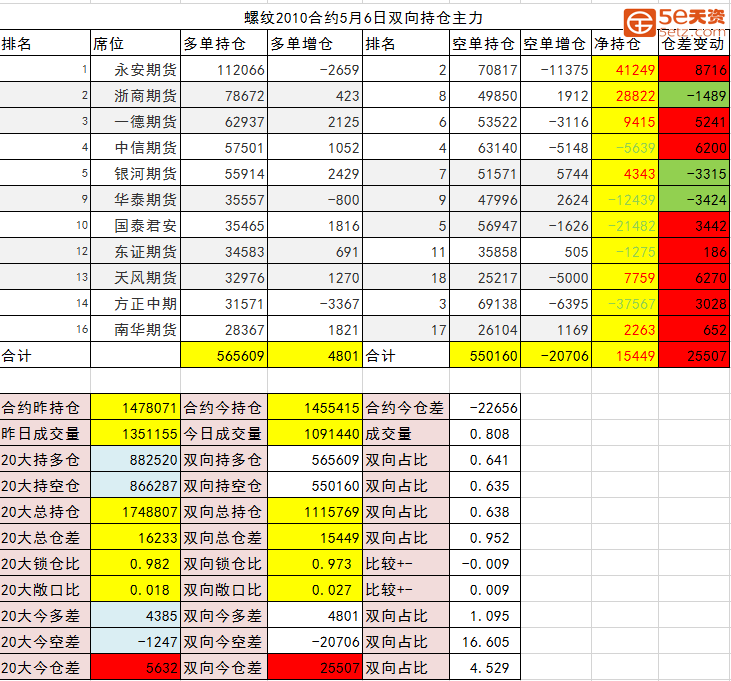Select red cell with value 8716

click(694, 69)
